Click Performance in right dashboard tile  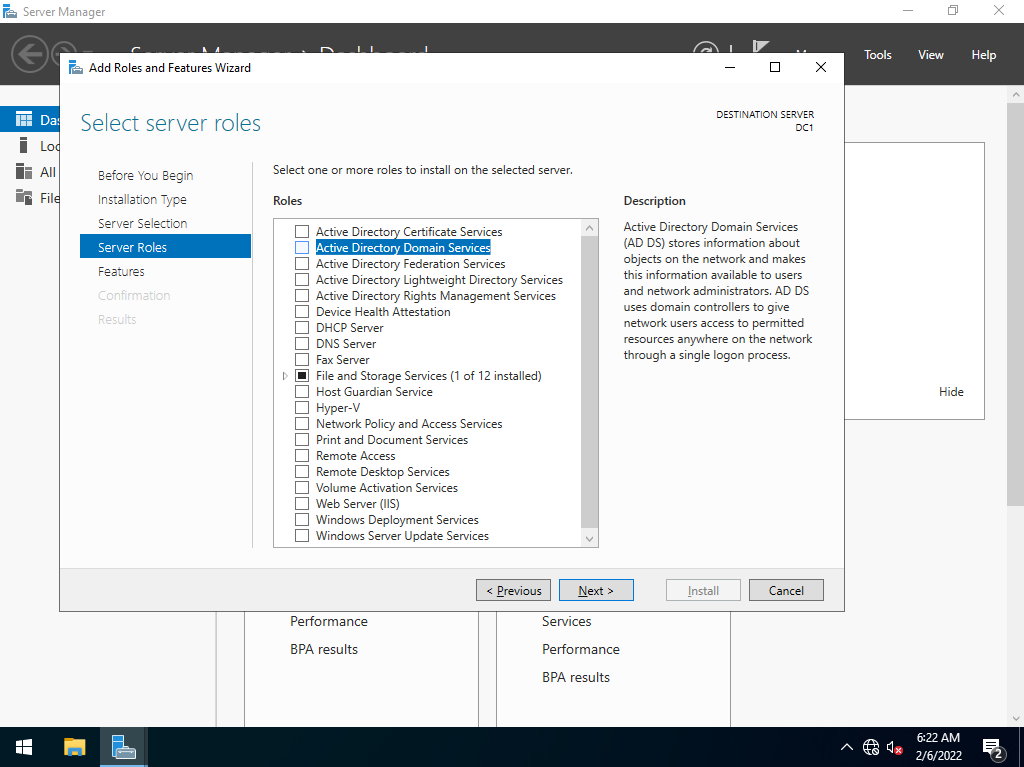(x=581, y=649)
